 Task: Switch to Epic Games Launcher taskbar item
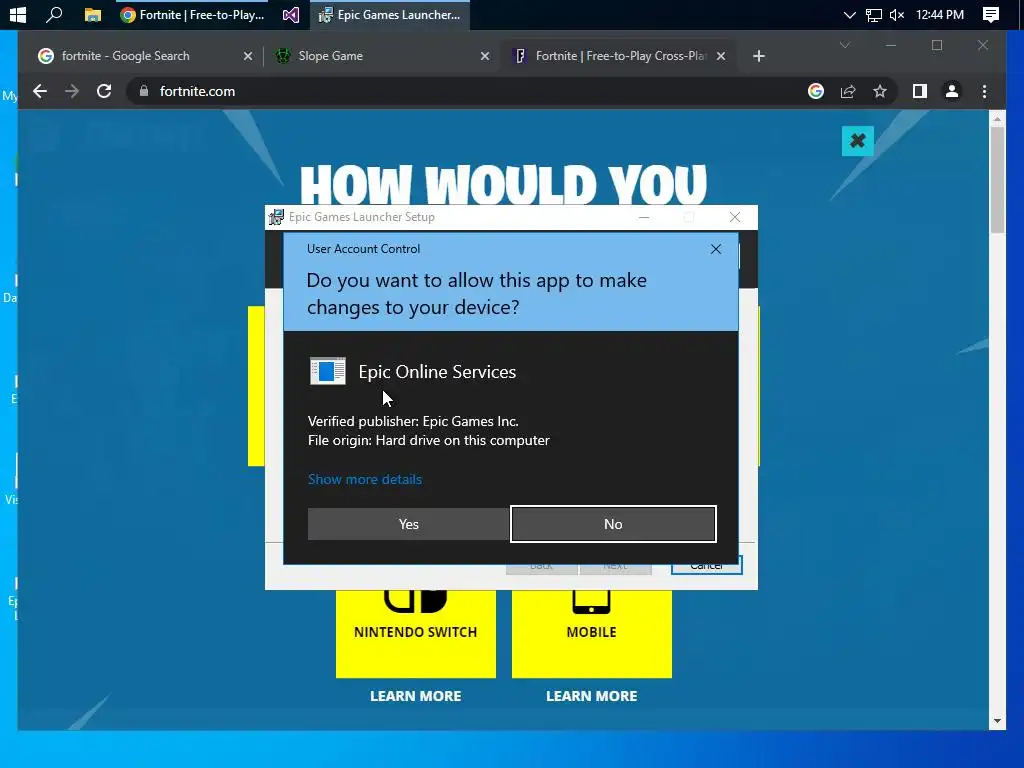(390, 14)
